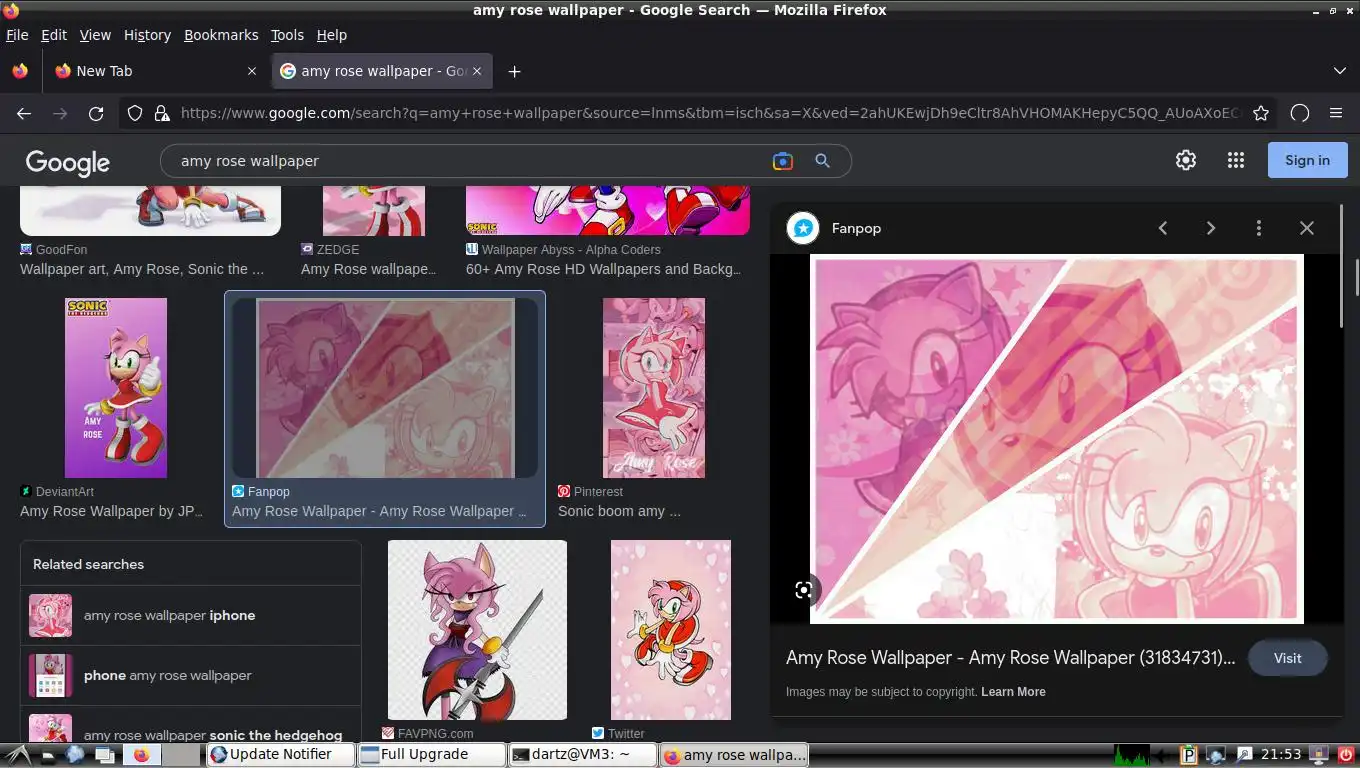Click the Sign in button
1360x768 pixels.
click(x=1308, y=160)
